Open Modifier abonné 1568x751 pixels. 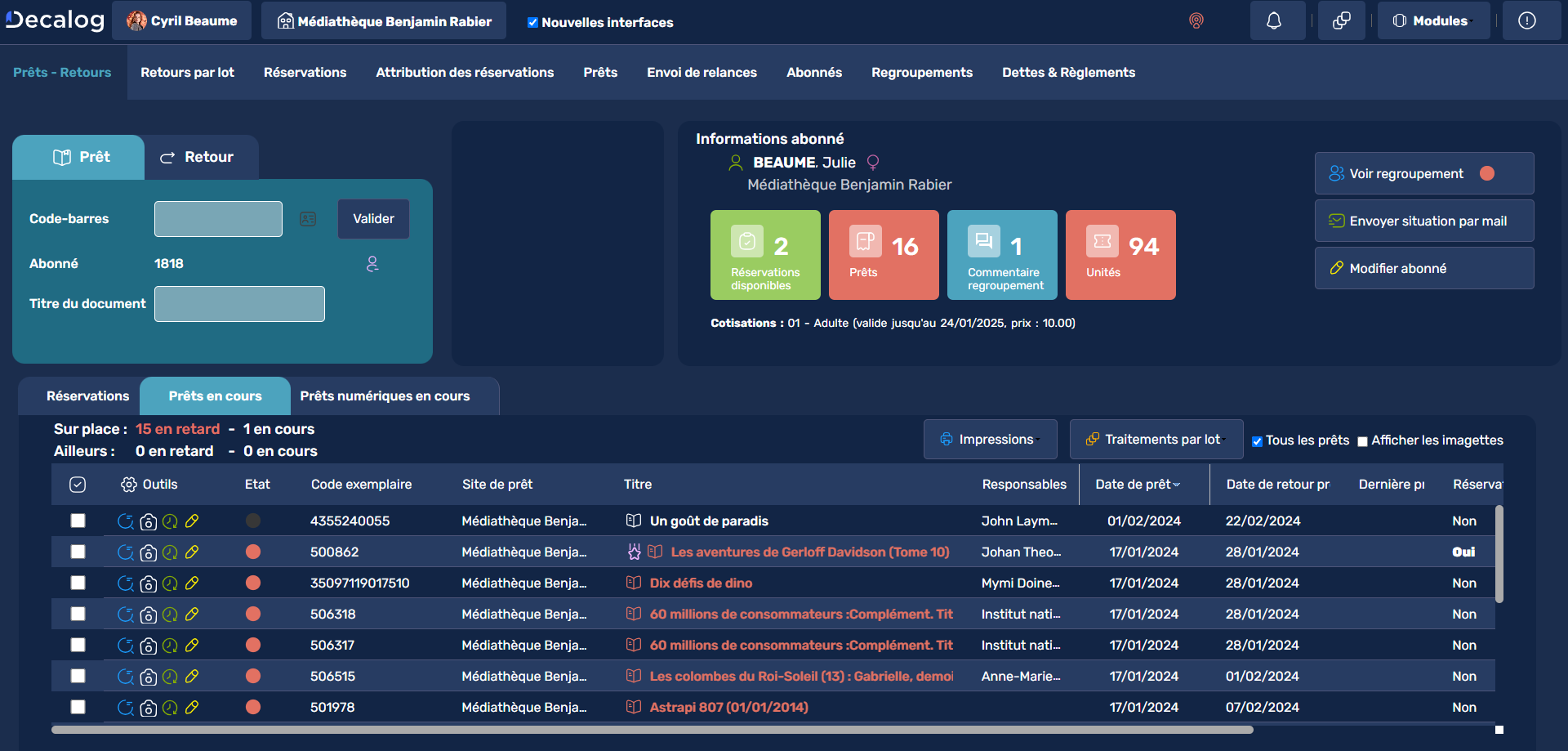click(1423, 268)
